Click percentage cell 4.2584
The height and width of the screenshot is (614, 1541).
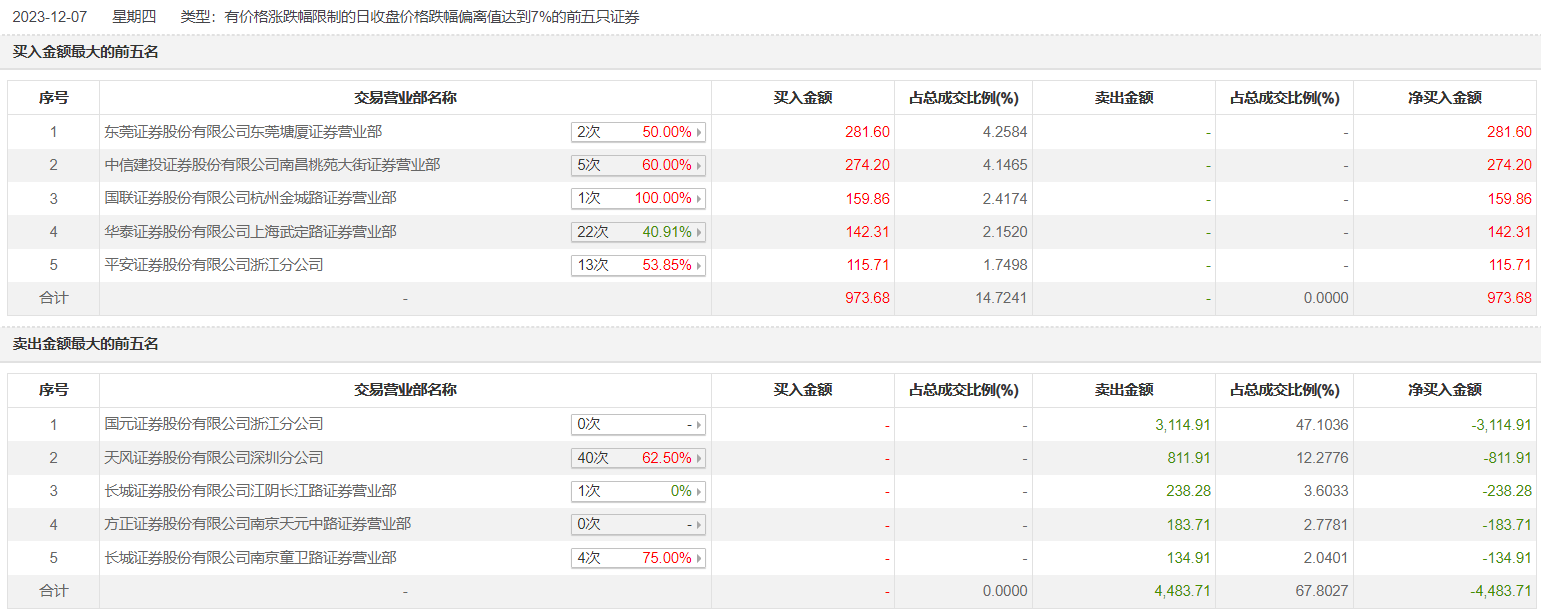1004,132
